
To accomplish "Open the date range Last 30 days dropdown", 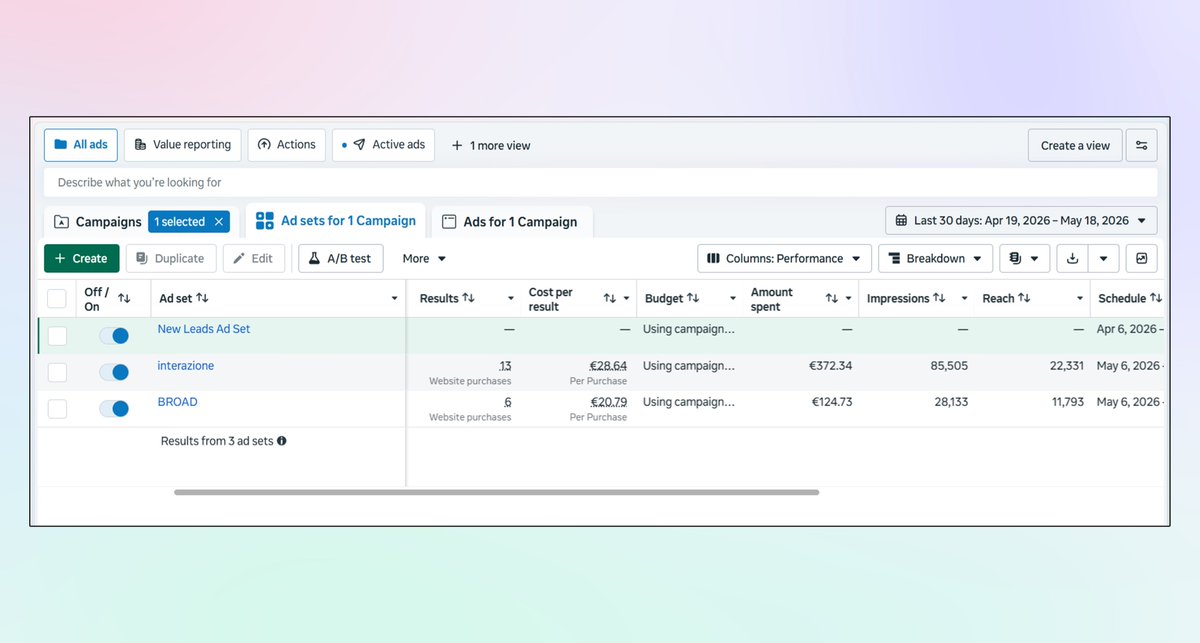I will [x=1021, y=220].
